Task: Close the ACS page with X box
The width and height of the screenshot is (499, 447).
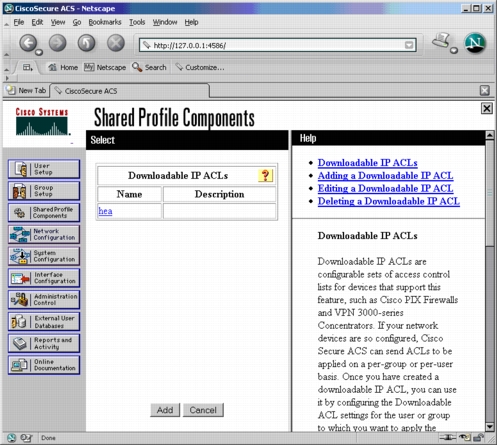Action: [x=487, y=108]
